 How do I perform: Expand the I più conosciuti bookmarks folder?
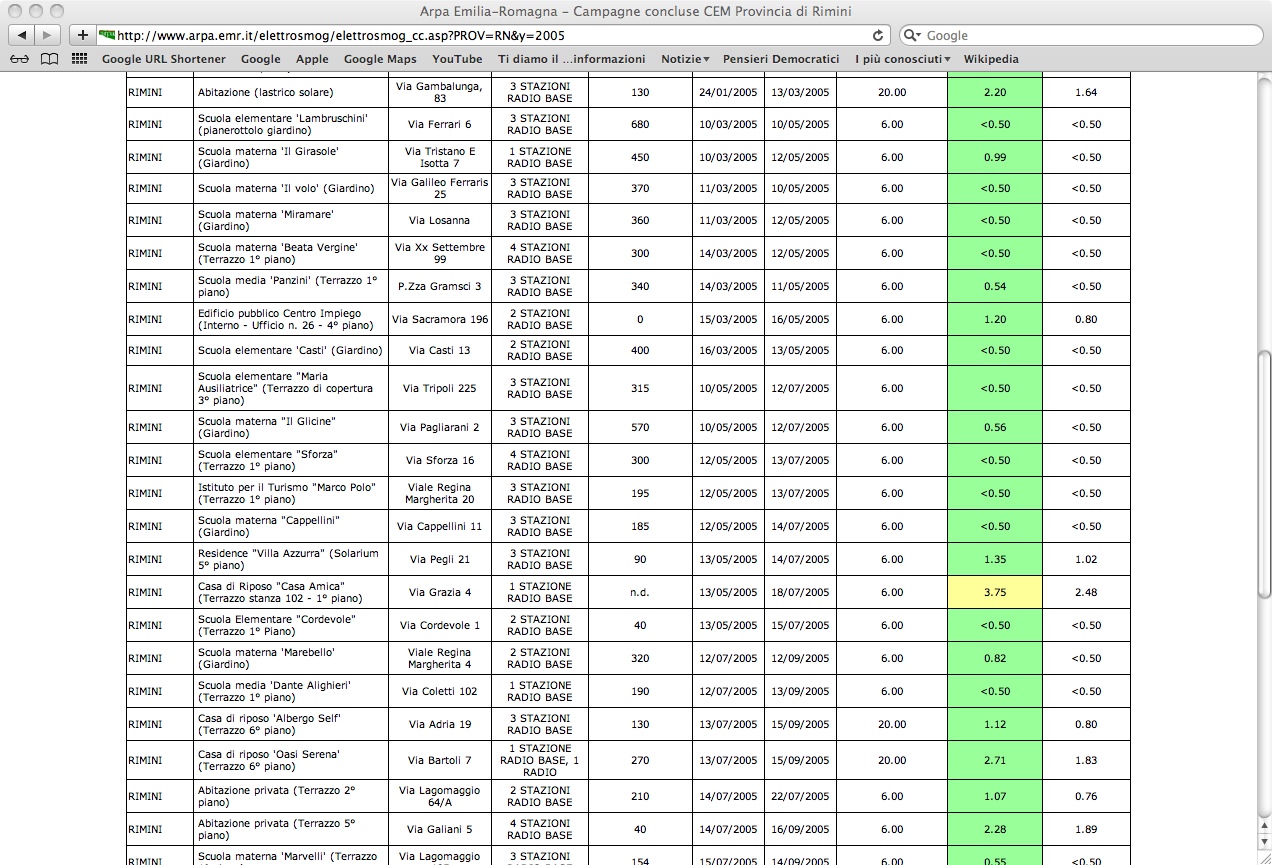(x=902, y=59)
